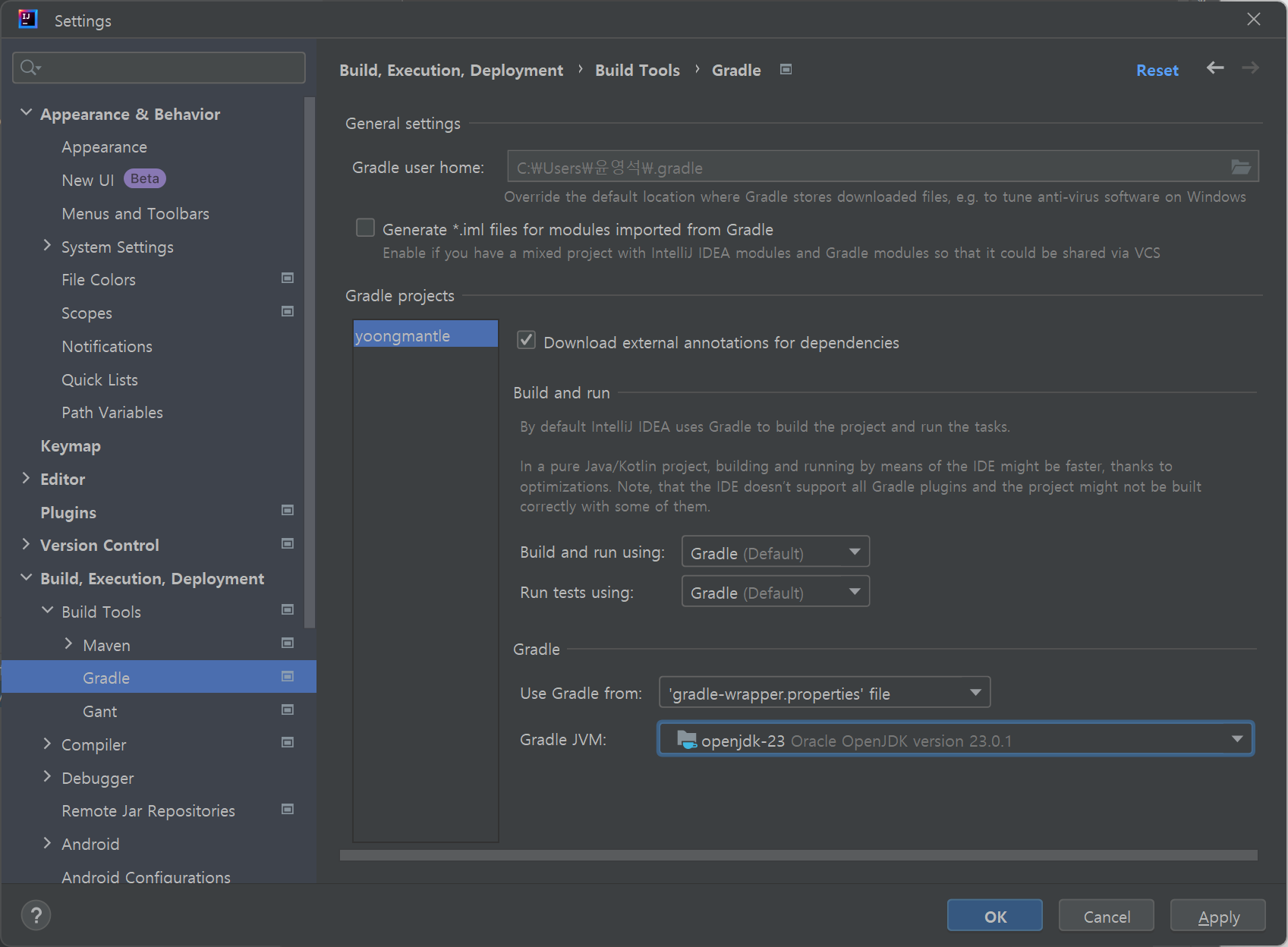Navigate back with the left arrow
The image size is (1288, 947).
1215,68
